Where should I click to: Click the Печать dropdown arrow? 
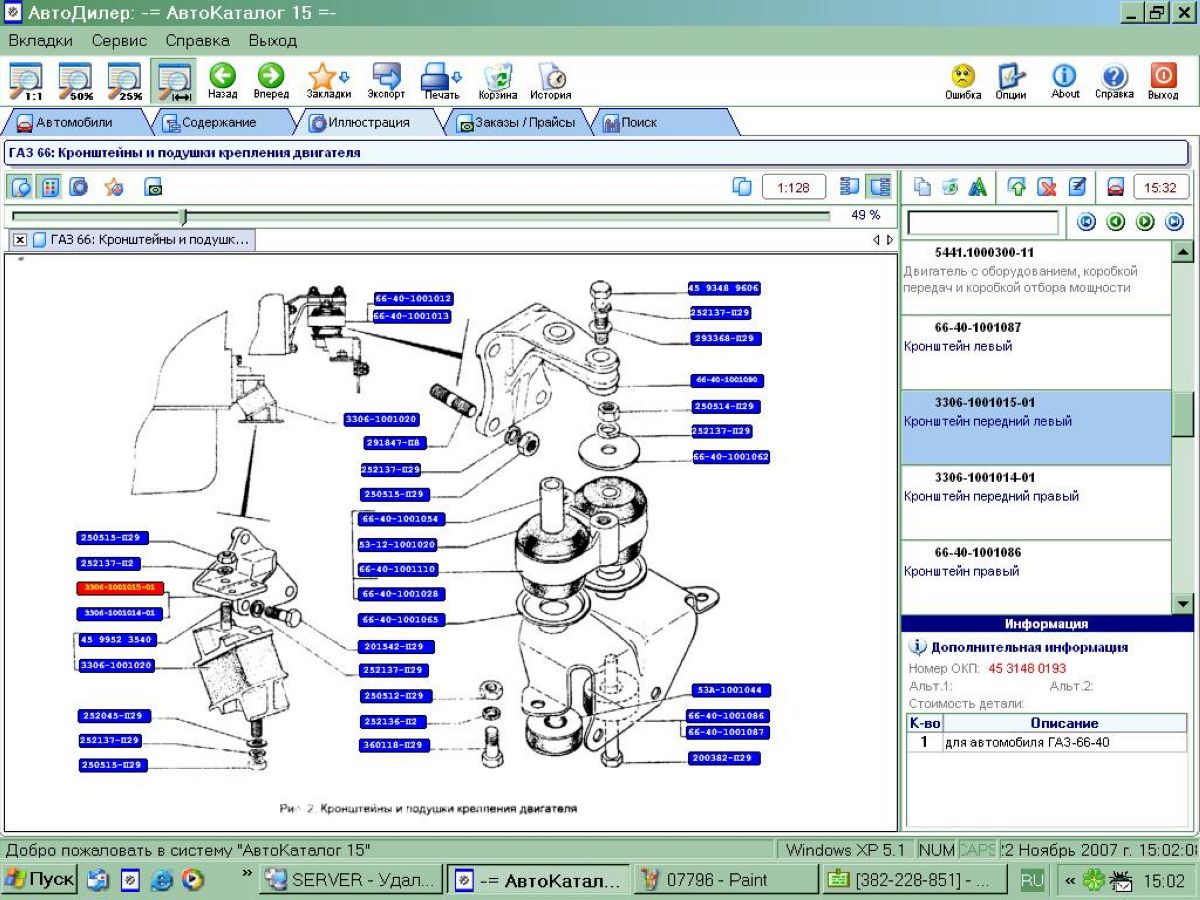click(x=457, y=76)
